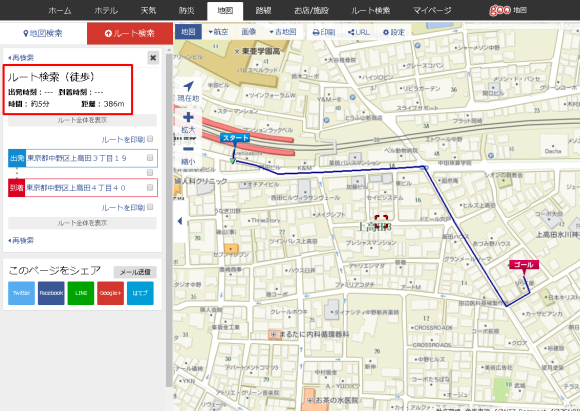Click lower ルート全体を表示 button
Viewport: 580px width, 411px height.
coord(82,223)
